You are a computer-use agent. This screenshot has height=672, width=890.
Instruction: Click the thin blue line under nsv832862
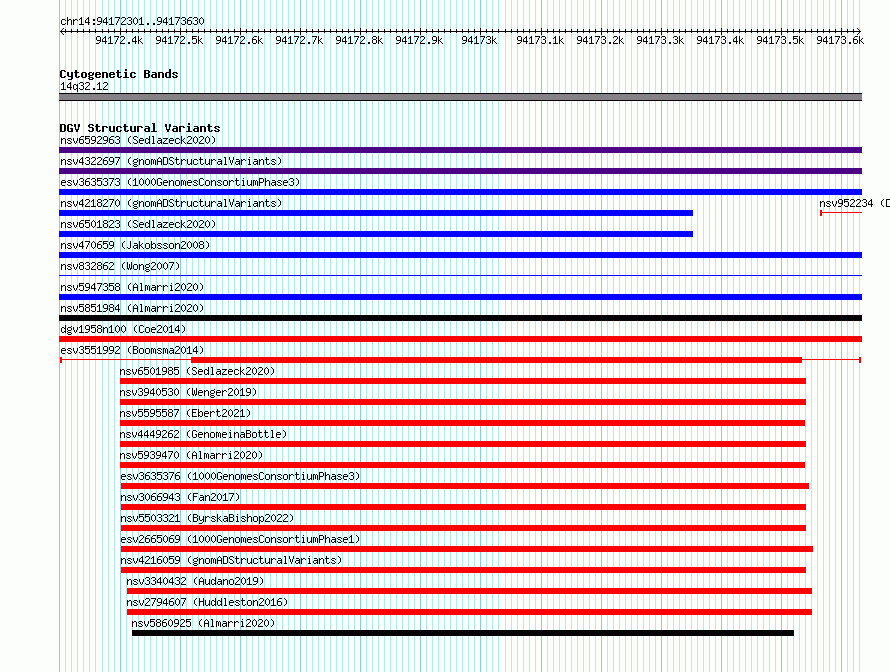tap(460, 276)
